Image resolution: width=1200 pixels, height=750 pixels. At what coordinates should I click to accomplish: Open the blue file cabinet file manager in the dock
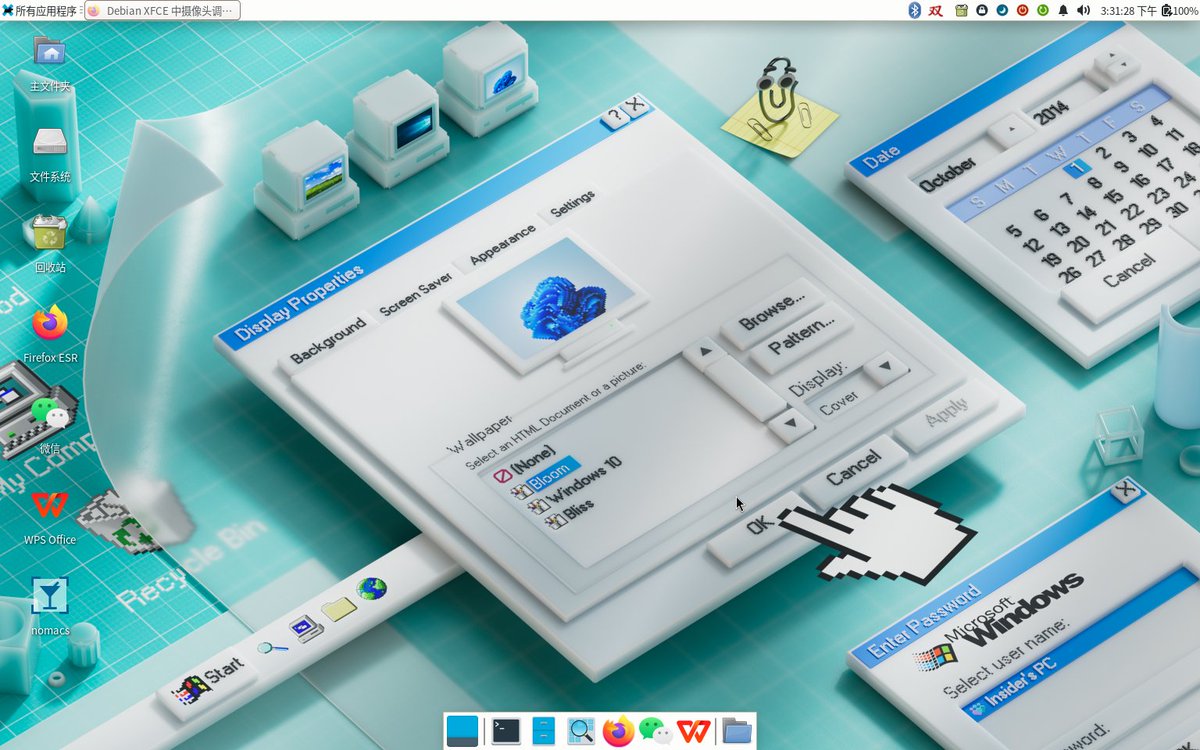coord(543,731)
